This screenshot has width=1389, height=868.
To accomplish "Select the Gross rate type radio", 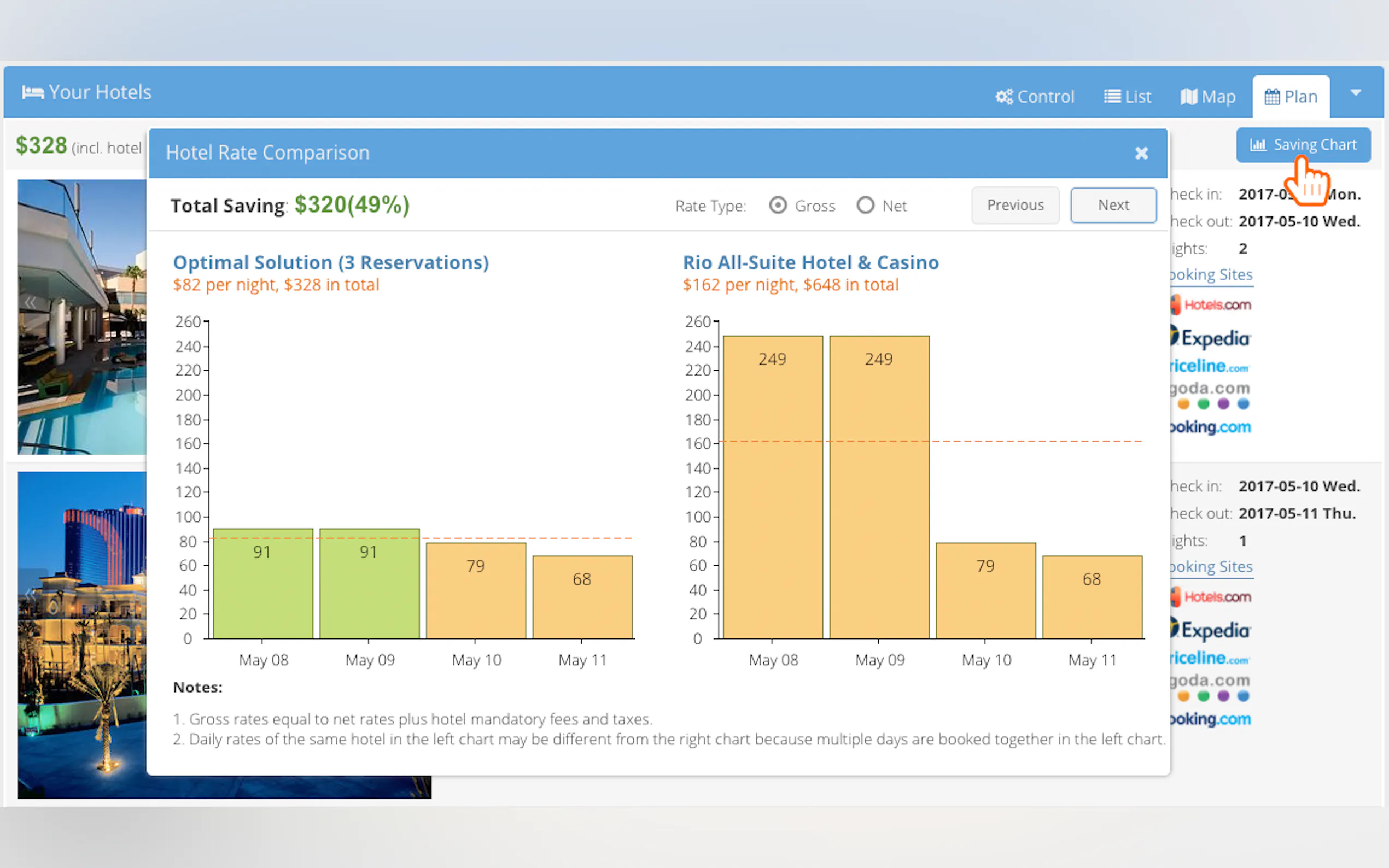I will pyautogui.click(x=778, y=206).
